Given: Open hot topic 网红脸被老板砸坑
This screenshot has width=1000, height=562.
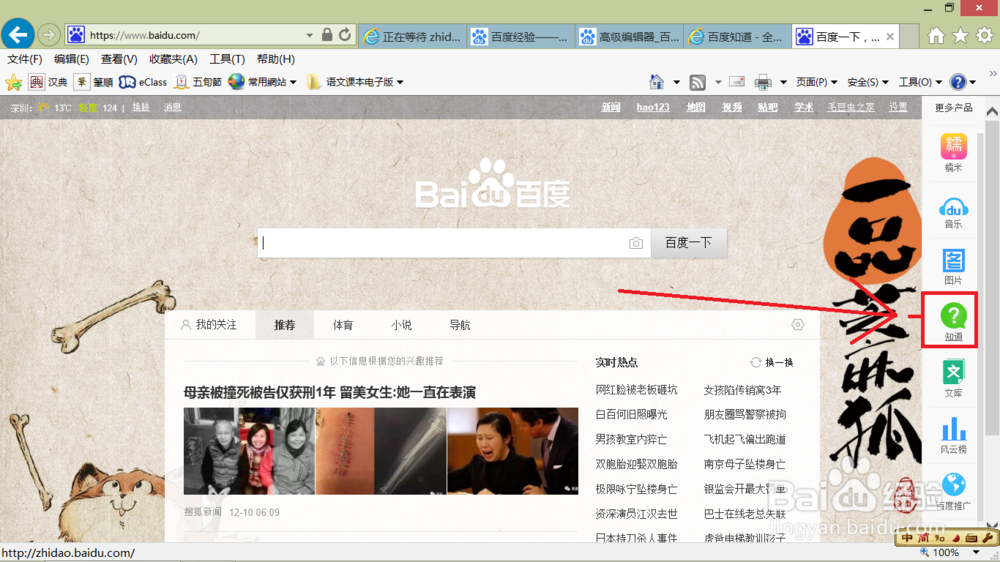Looking at the screenshot, I should pos(636,390).
